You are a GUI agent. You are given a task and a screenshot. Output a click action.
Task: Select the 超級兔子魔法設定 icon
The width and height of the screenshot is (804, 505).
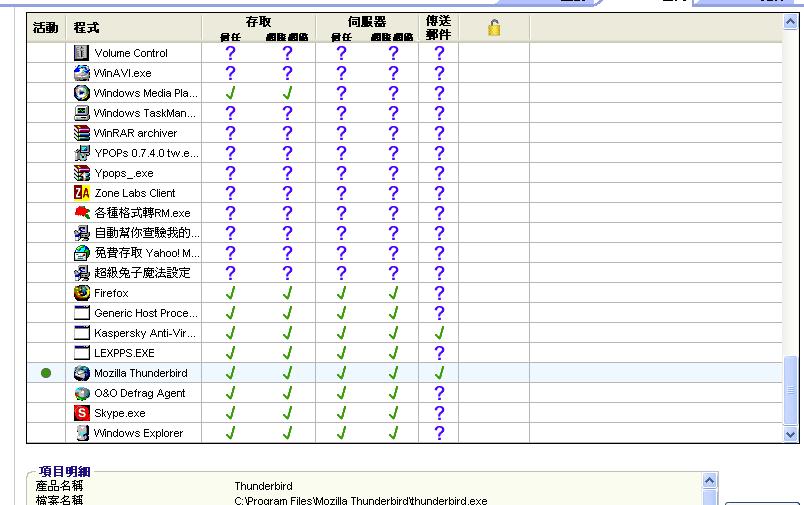tap(82, 273)
